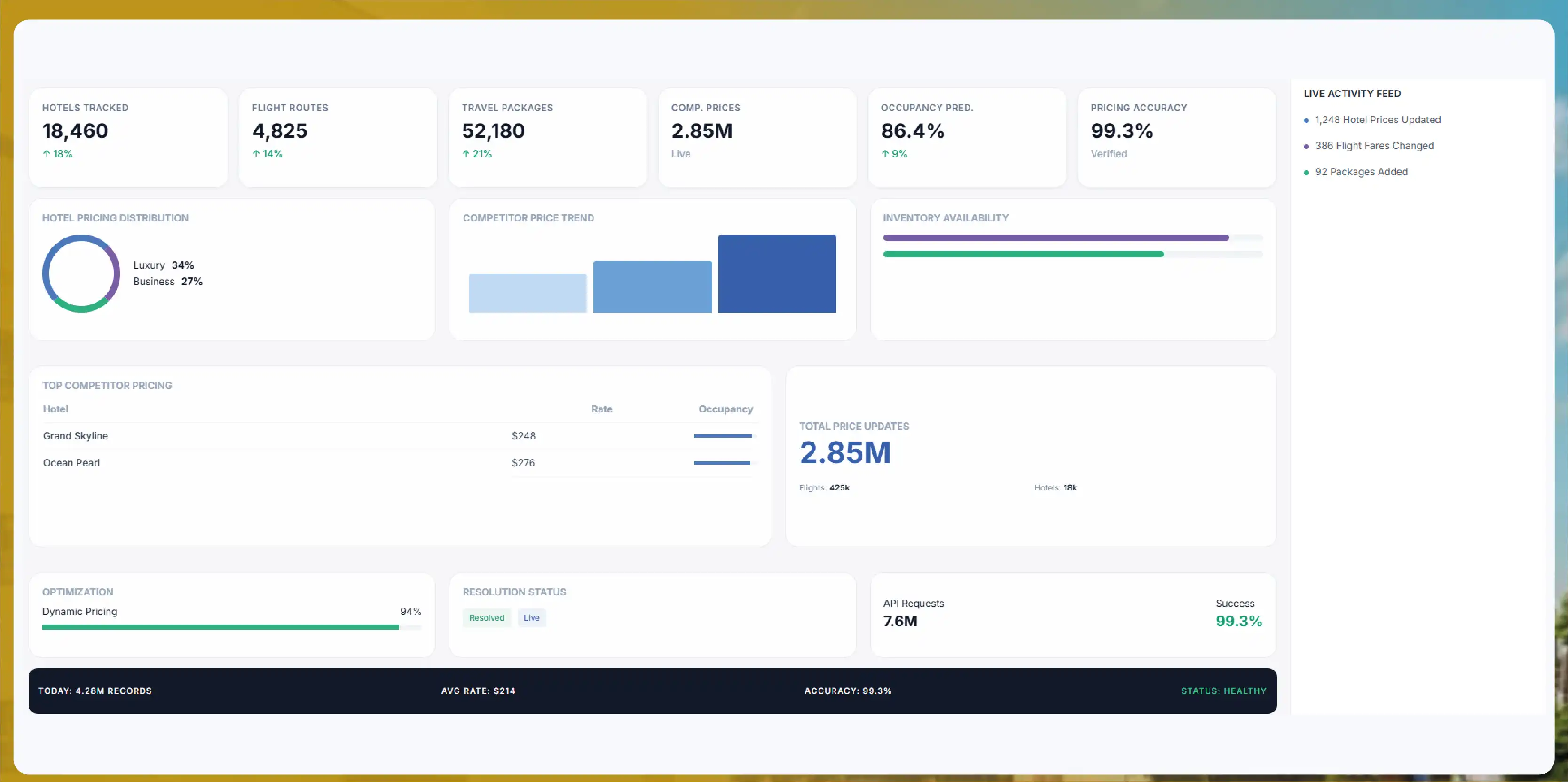1568x782 pixels.
Task: Open the Grand Skyline hotel row
Action: (x=399, y=436)
